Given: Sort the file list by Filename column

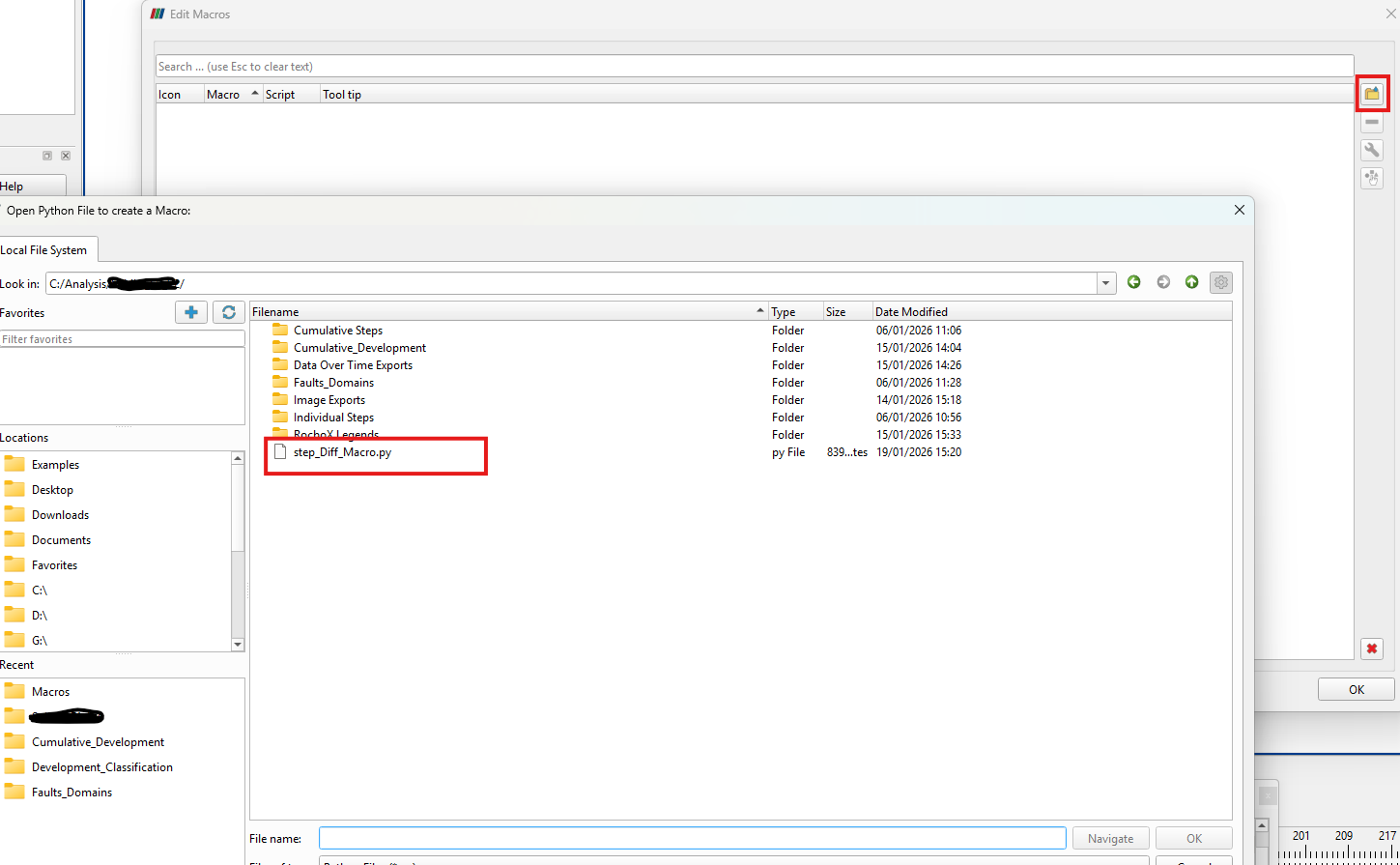Looking at the screenshot, I should point(509,311).
